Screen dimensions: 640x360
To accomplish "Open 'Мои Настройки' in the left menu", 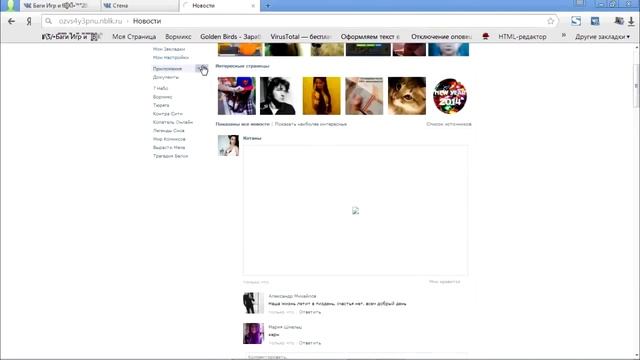I will tap(171, 58).
